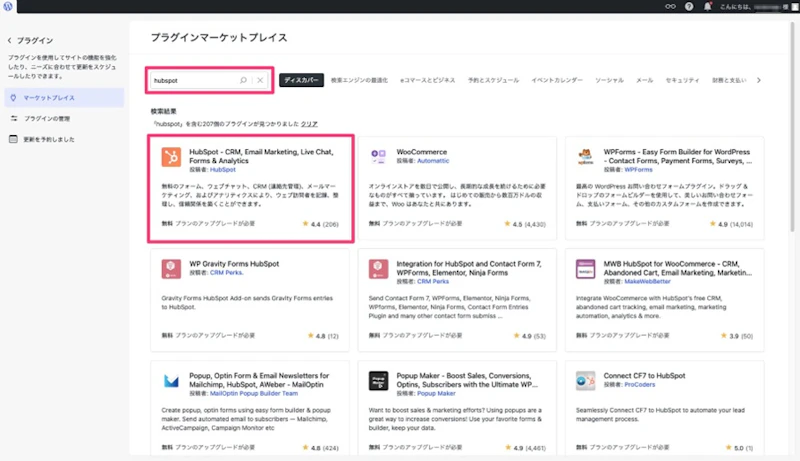Open the MWB HubSpot plugin logo
This screenshot has width=800, height=461.
(x=586, y=269)
